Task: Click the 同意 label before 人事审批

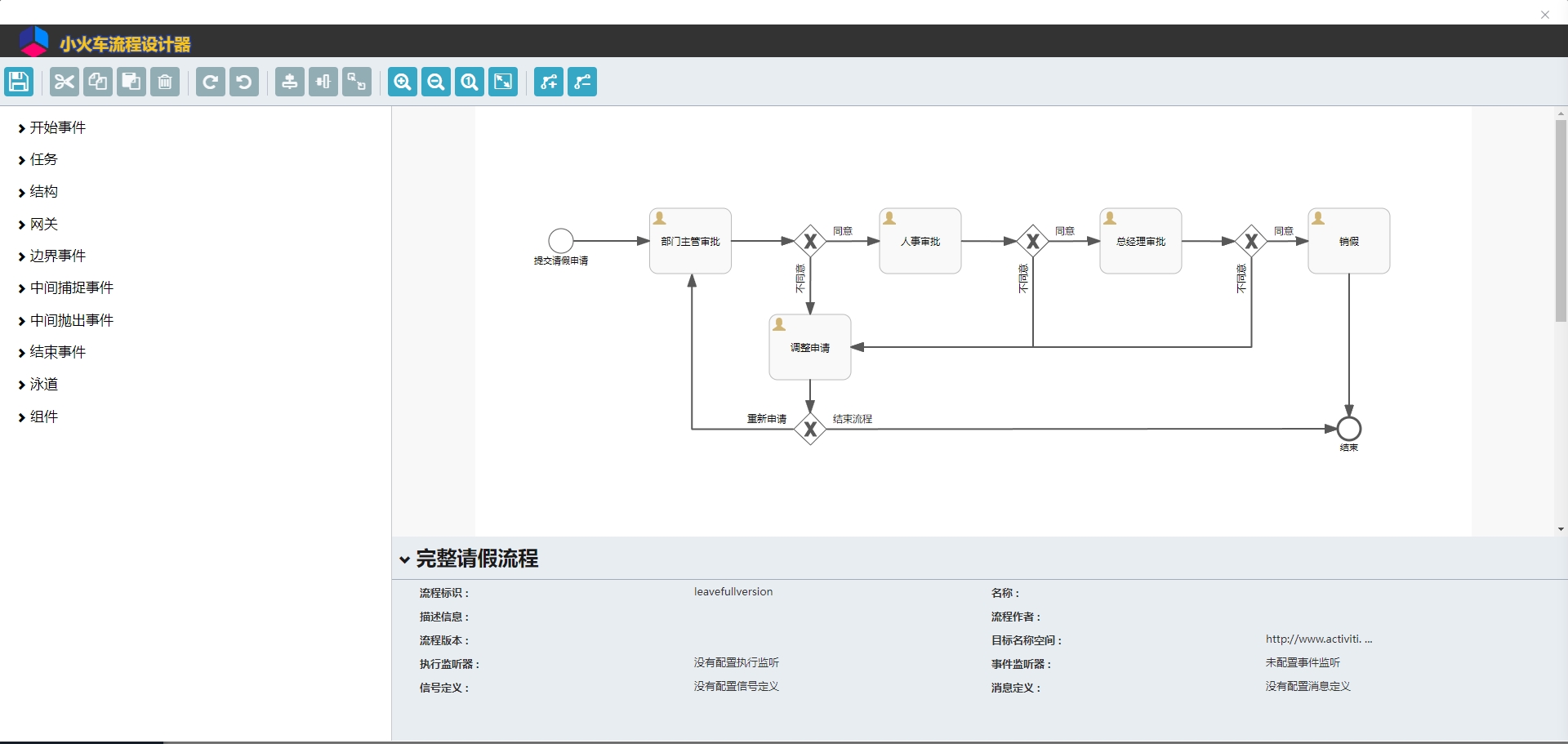Action: coord(843,231)
